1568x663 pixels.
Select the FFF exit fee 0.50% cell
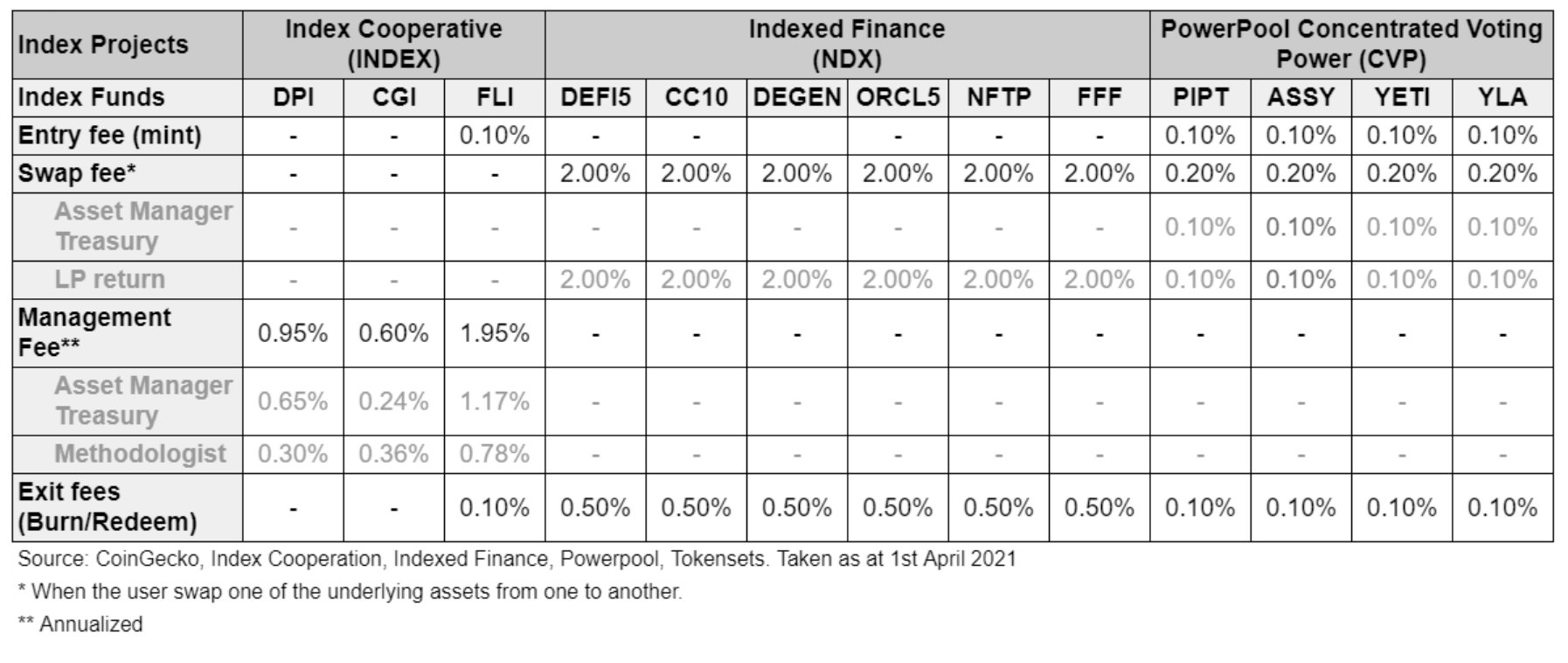click(x=1099, y=507)
